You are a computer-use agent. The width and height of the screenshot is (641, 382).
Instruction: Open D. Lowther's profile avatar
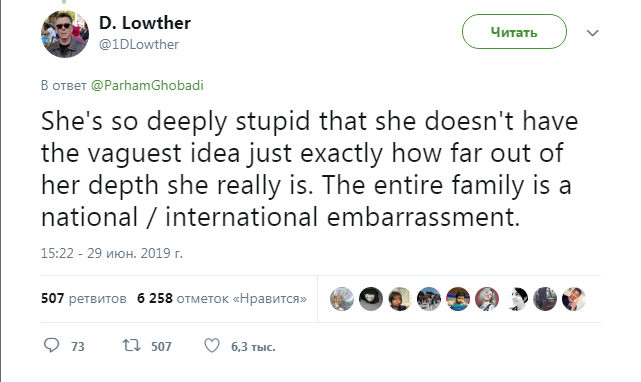[65, 34]
